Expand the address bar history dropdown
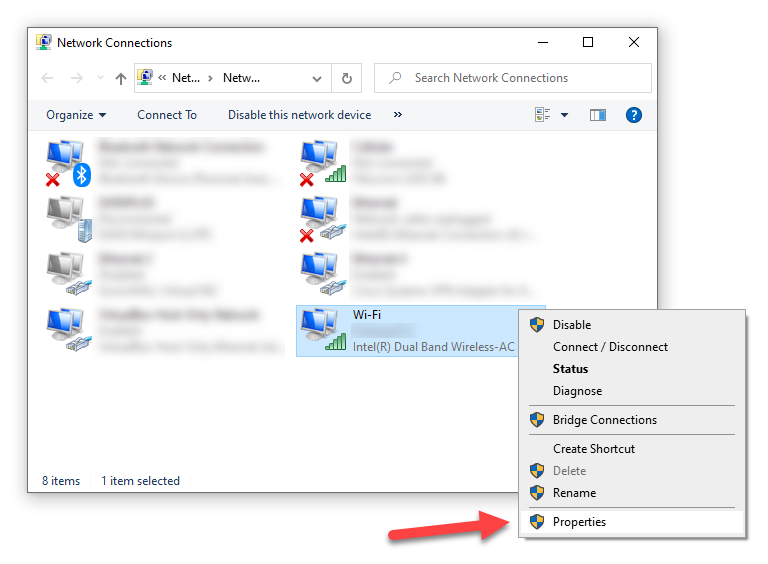The image size is (768, 564). coord(317,78)
